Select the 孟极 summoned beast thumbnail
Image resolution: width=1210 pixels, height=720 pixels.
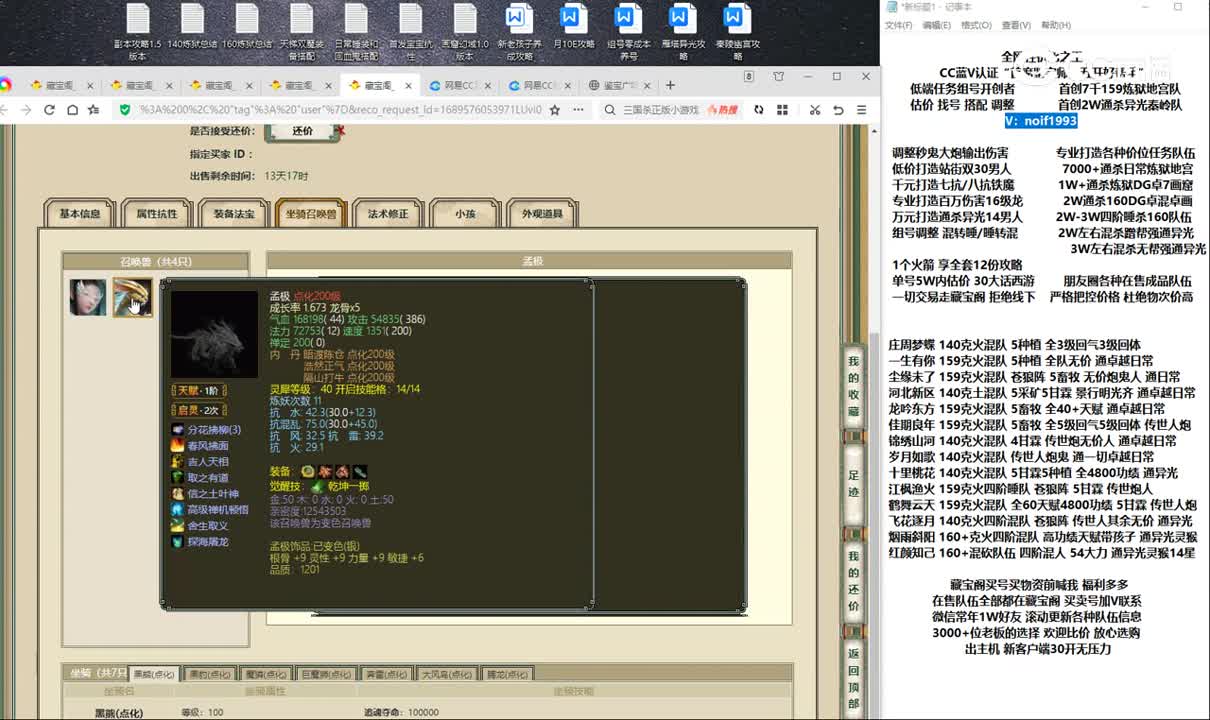pos(131,297)
